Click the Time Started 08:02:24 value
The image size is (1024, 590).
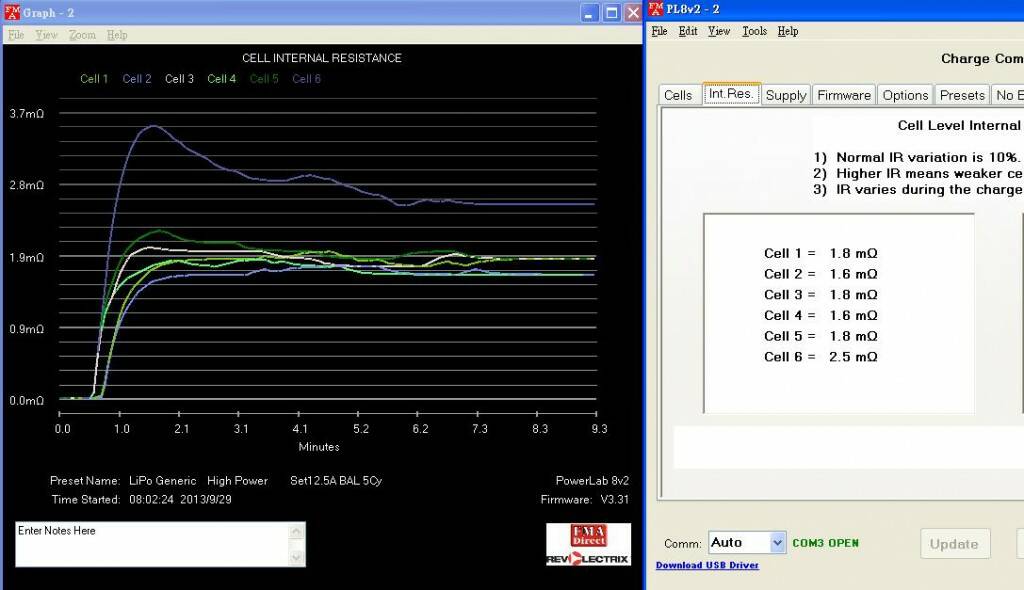180,499
